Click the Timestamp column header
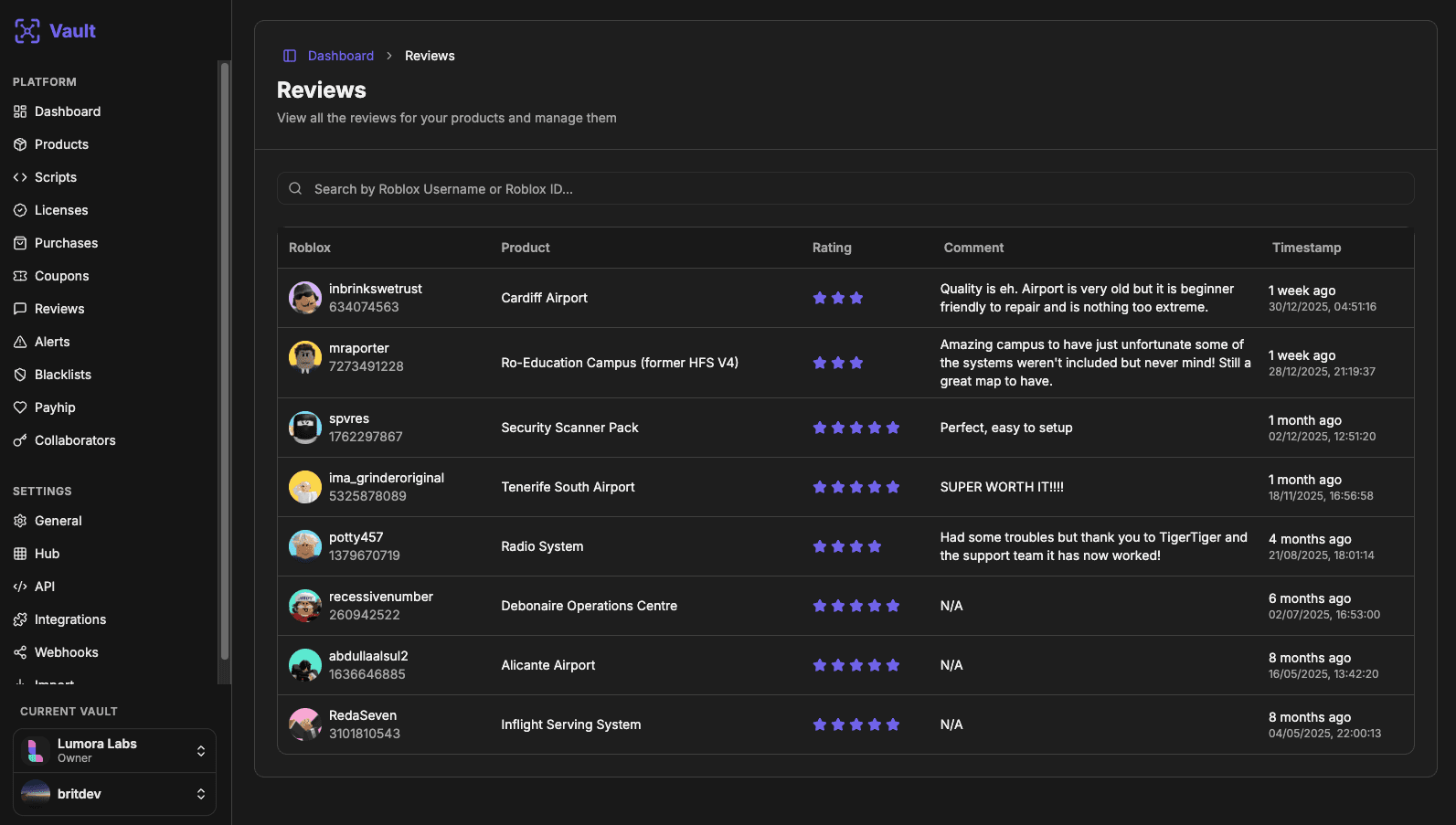Screen dimensions: 1456x825 pyautogui.click(x=1307, y=248)
